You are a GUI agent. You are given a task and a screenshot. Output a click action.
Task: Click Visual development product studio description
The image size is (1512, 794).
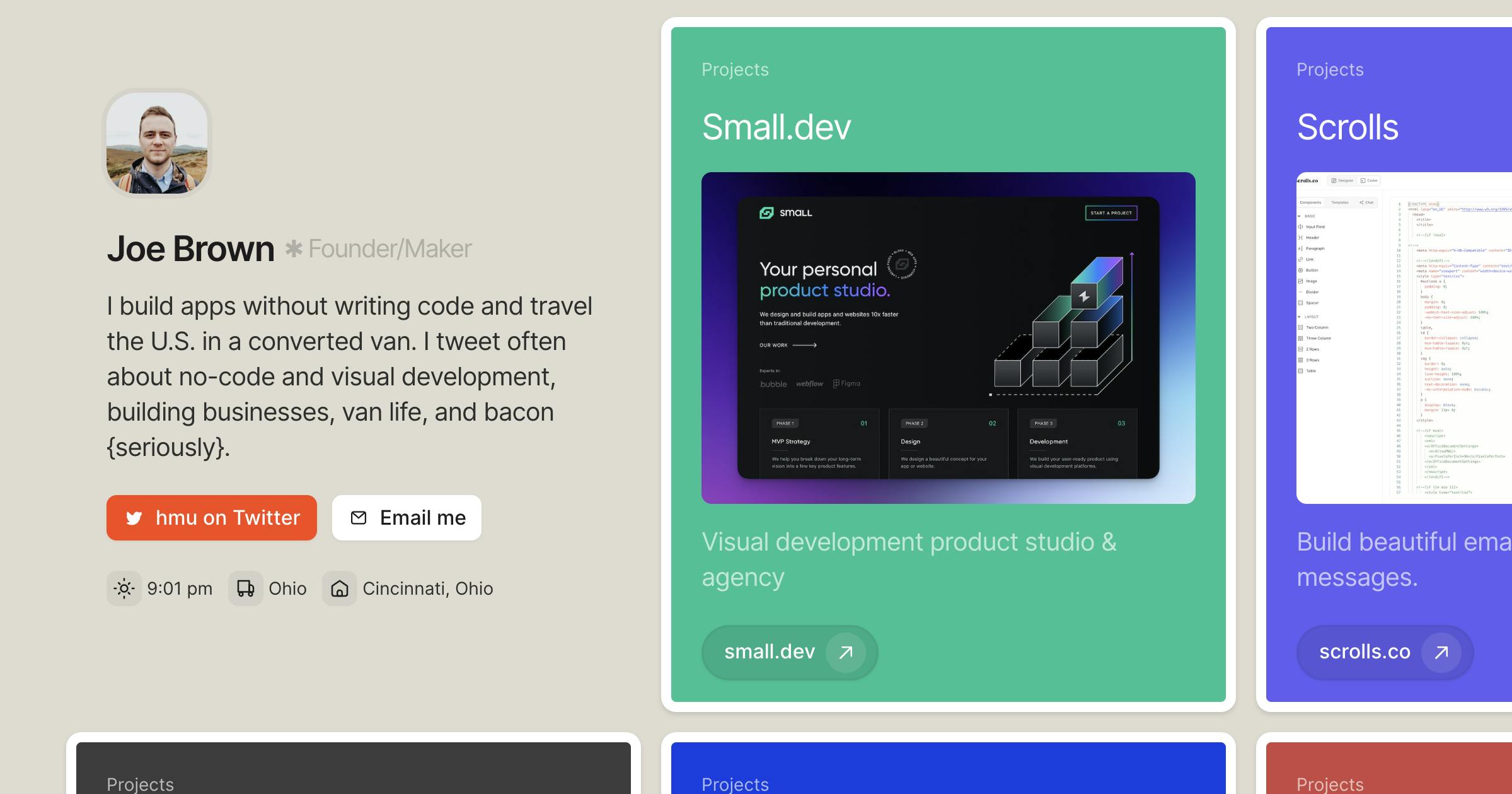[x=909, y=559]
